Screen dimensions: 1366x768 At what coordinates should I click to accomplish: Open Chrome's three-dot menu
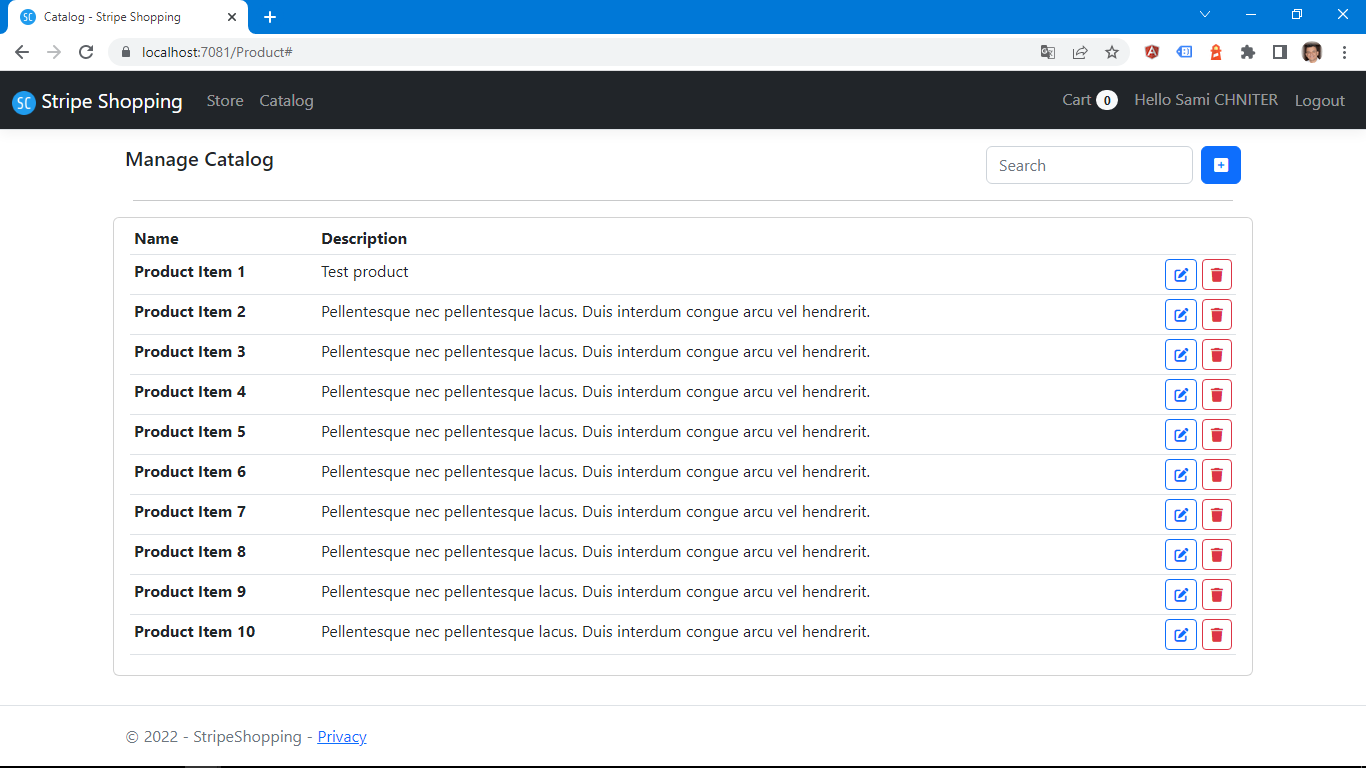coord(1344,52)
